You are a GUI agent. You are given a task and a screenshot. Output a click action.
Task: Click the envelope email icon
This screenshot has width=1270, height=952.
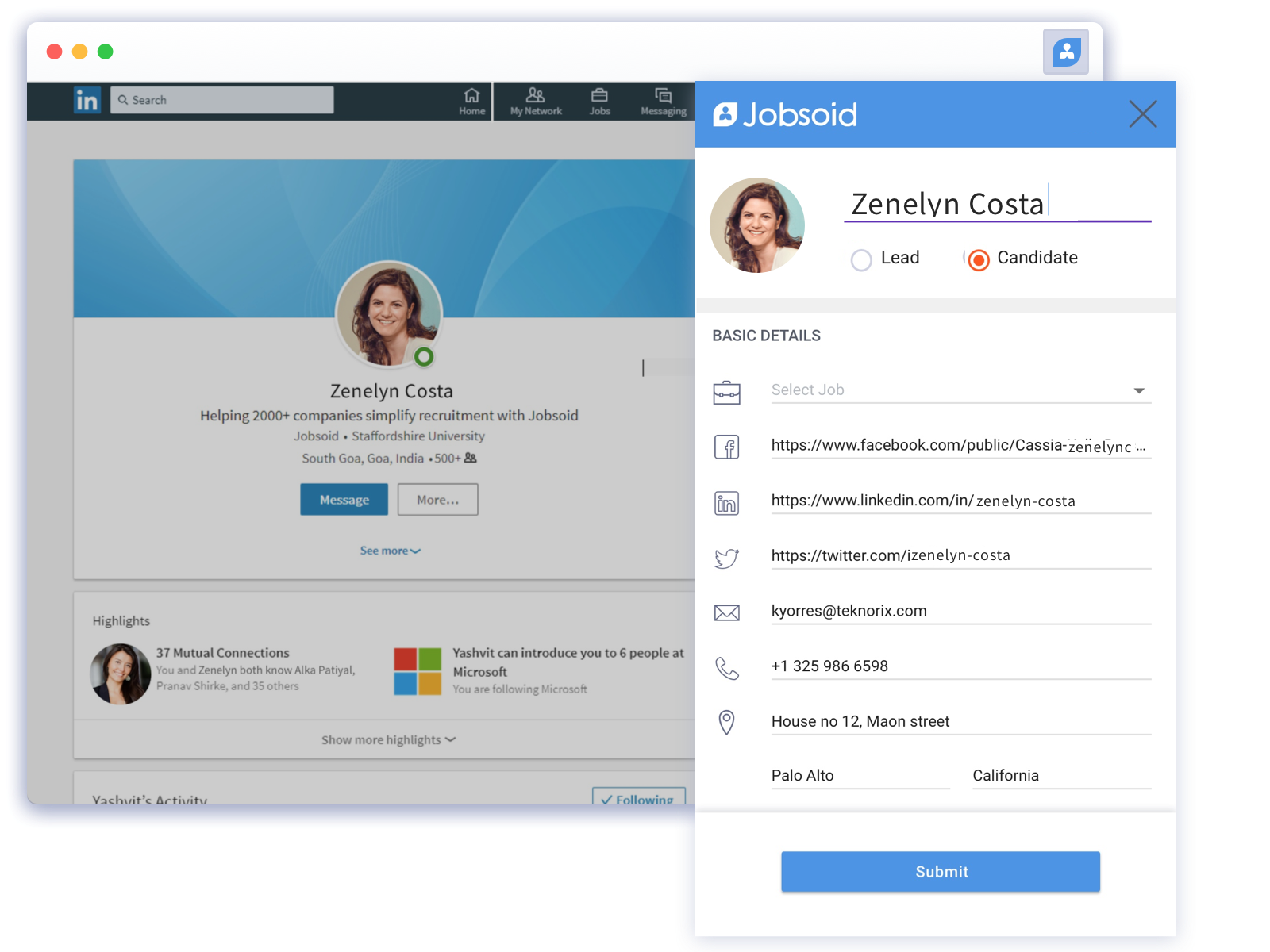[x=726, y=612]
